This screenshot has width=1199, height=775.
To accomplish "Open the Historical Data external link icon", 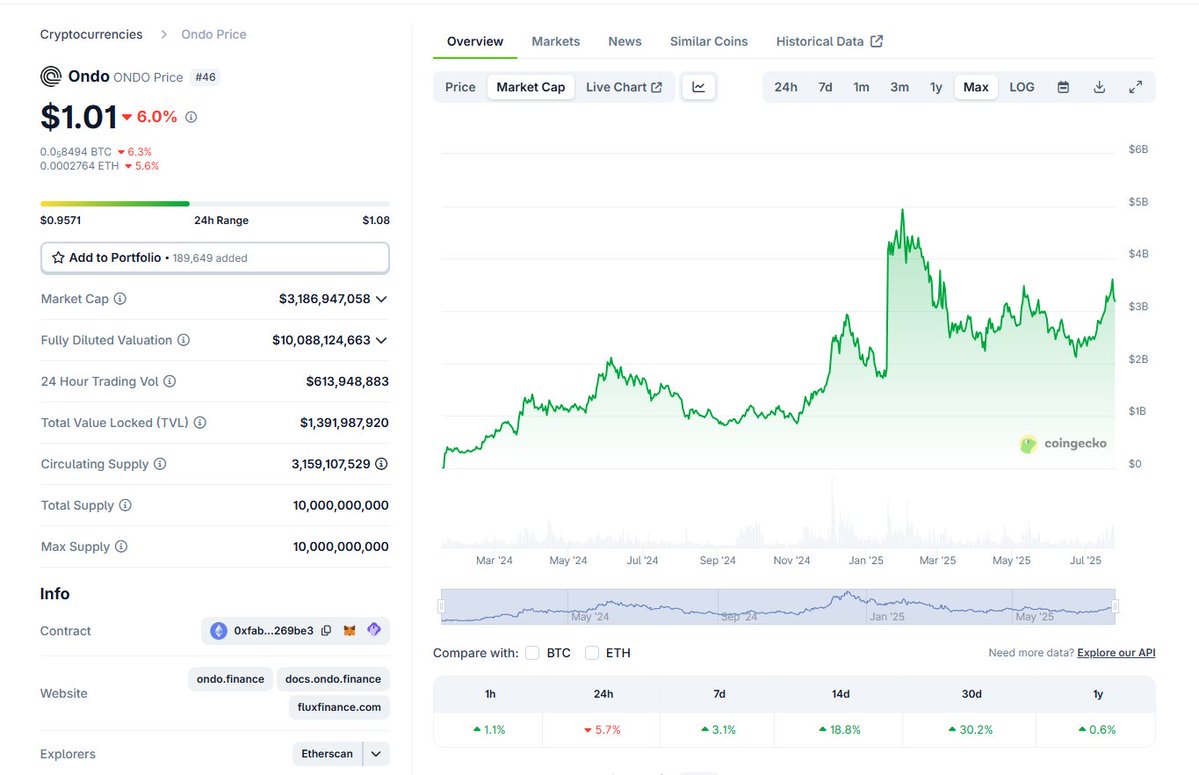I will pyautogui.click(x=877, y=41).
